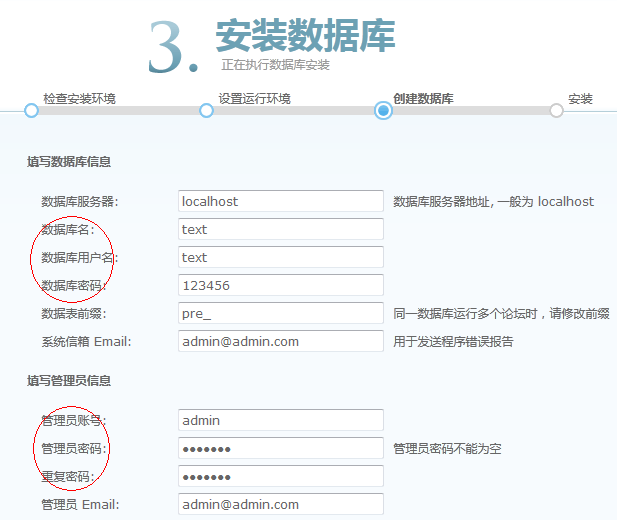Select the 安装 step label

pyautogui.click(x=580, y=98)
